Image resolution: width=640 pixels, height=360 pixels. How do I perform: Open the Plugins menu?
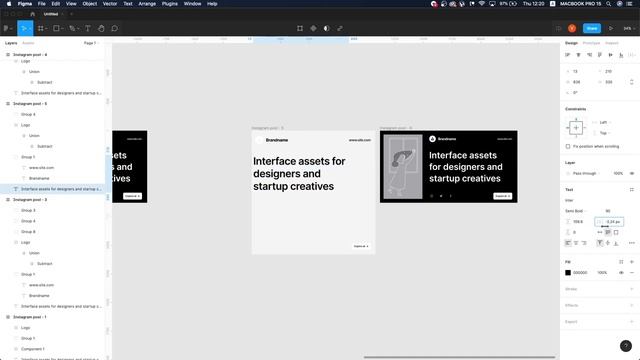170,4
